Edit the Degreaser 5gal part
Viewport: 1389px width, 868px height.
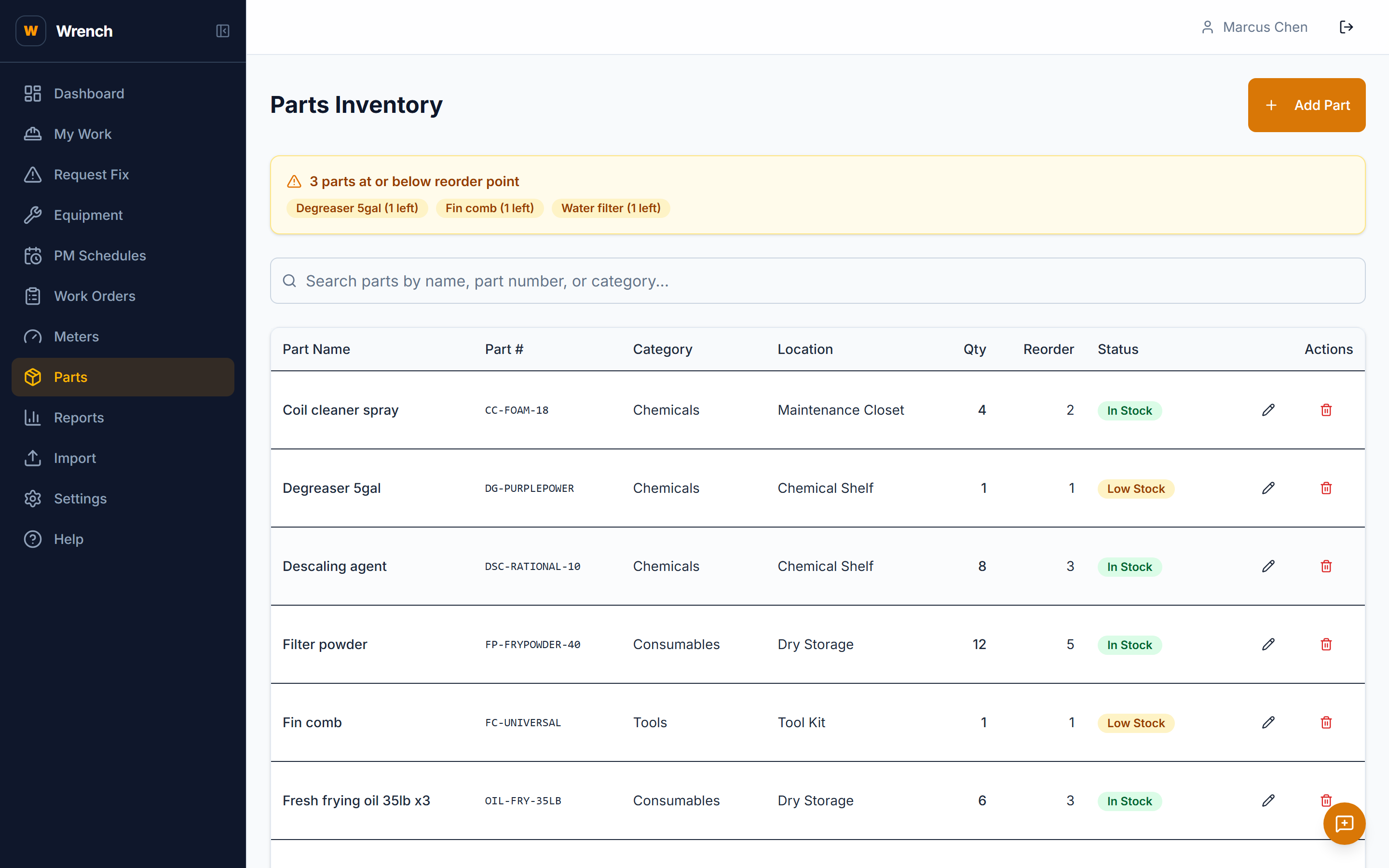1268,488
